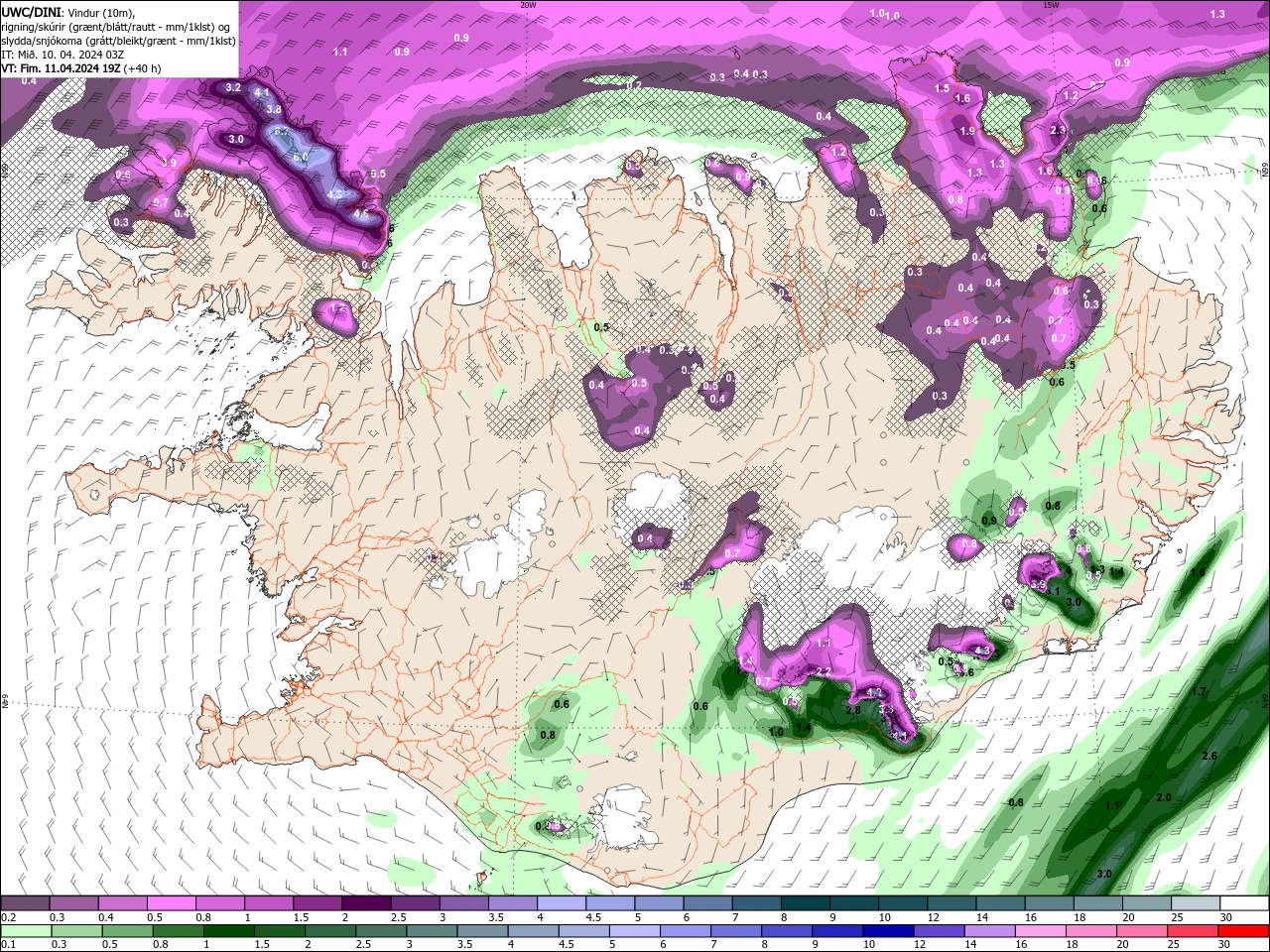Click the medium green lower-row swatch above 0.5
Screen dimensions: 1270x952
tap(128, 931)
